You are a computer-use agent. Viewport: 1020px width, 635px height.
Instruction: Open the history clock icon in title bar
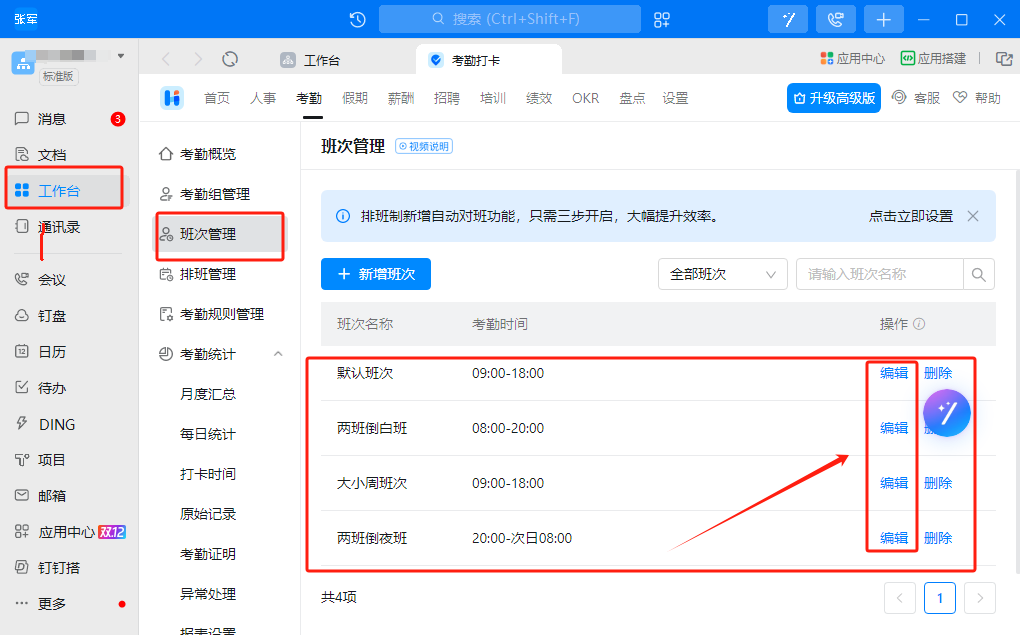pos(357,19)
